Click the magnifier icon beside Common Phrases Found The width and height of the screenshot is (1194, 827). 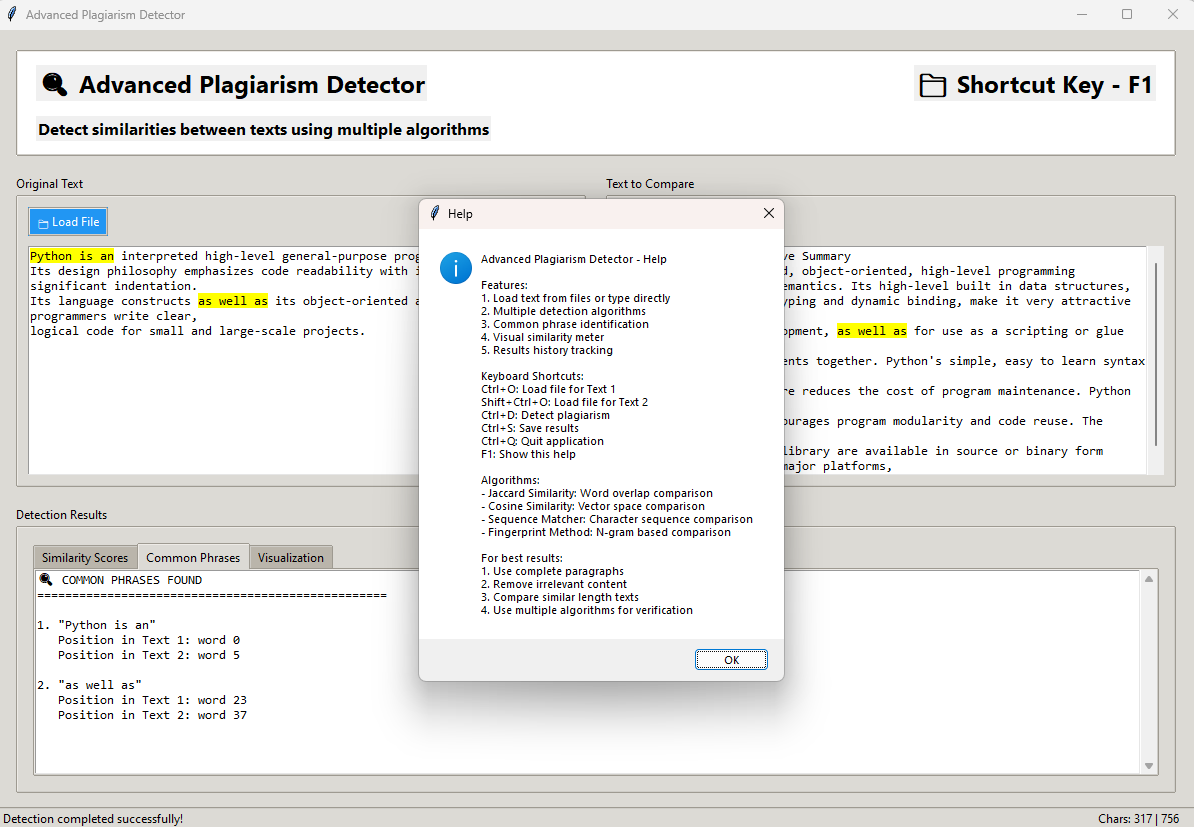(x=46, y=580)
